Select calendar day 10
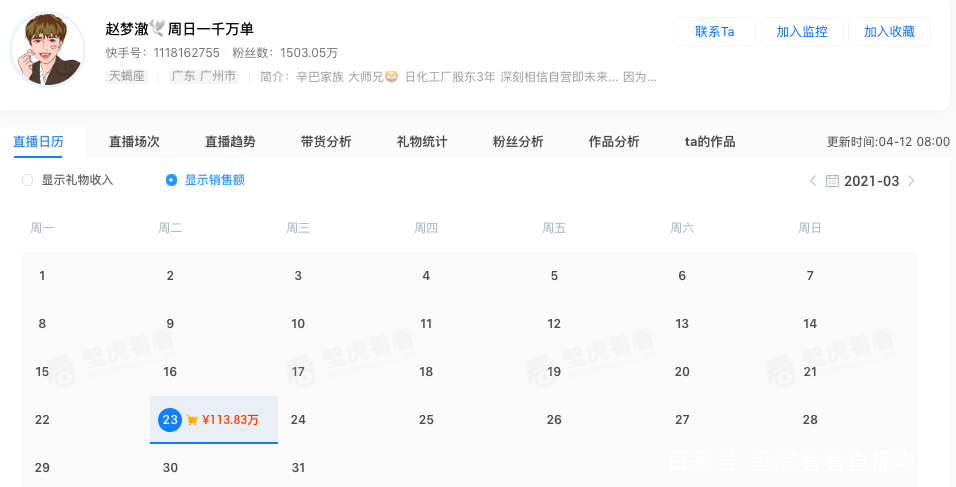Screen dimensions: 956x487 tap(298, 324)
